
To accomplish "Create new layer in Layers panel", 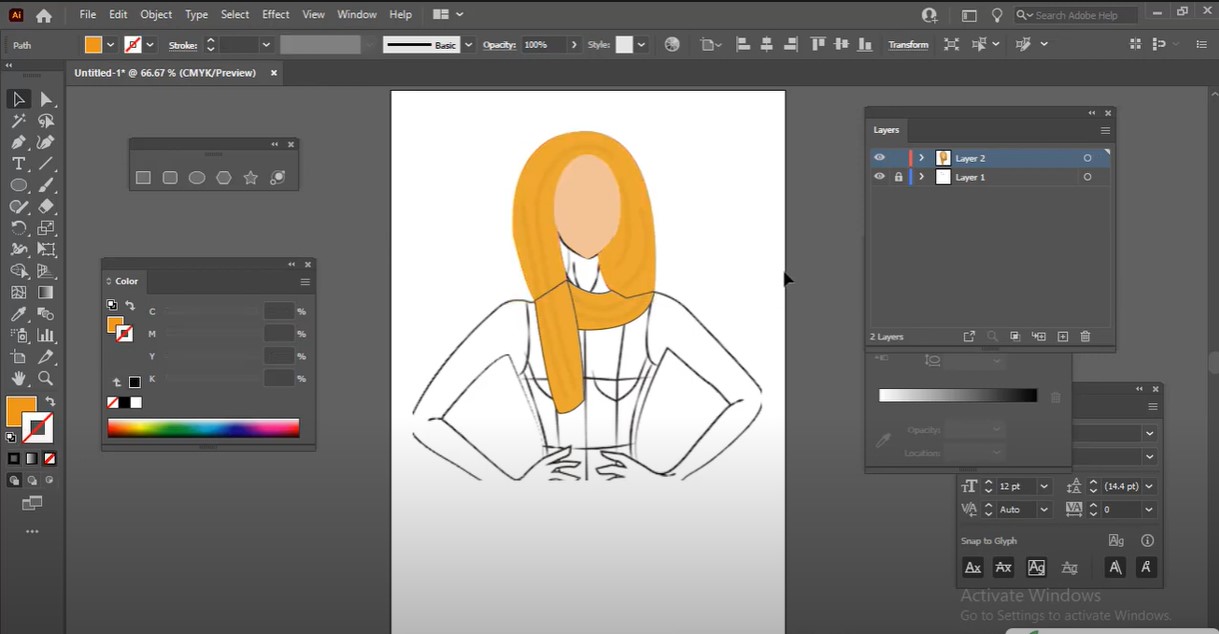I will point(1063,337).
